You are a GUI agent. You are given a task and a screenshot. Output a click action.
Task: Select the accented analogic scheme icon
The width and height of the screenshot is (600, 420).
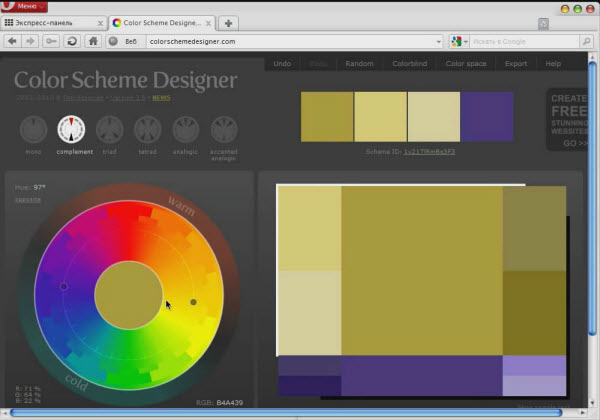tap(224, 130)
